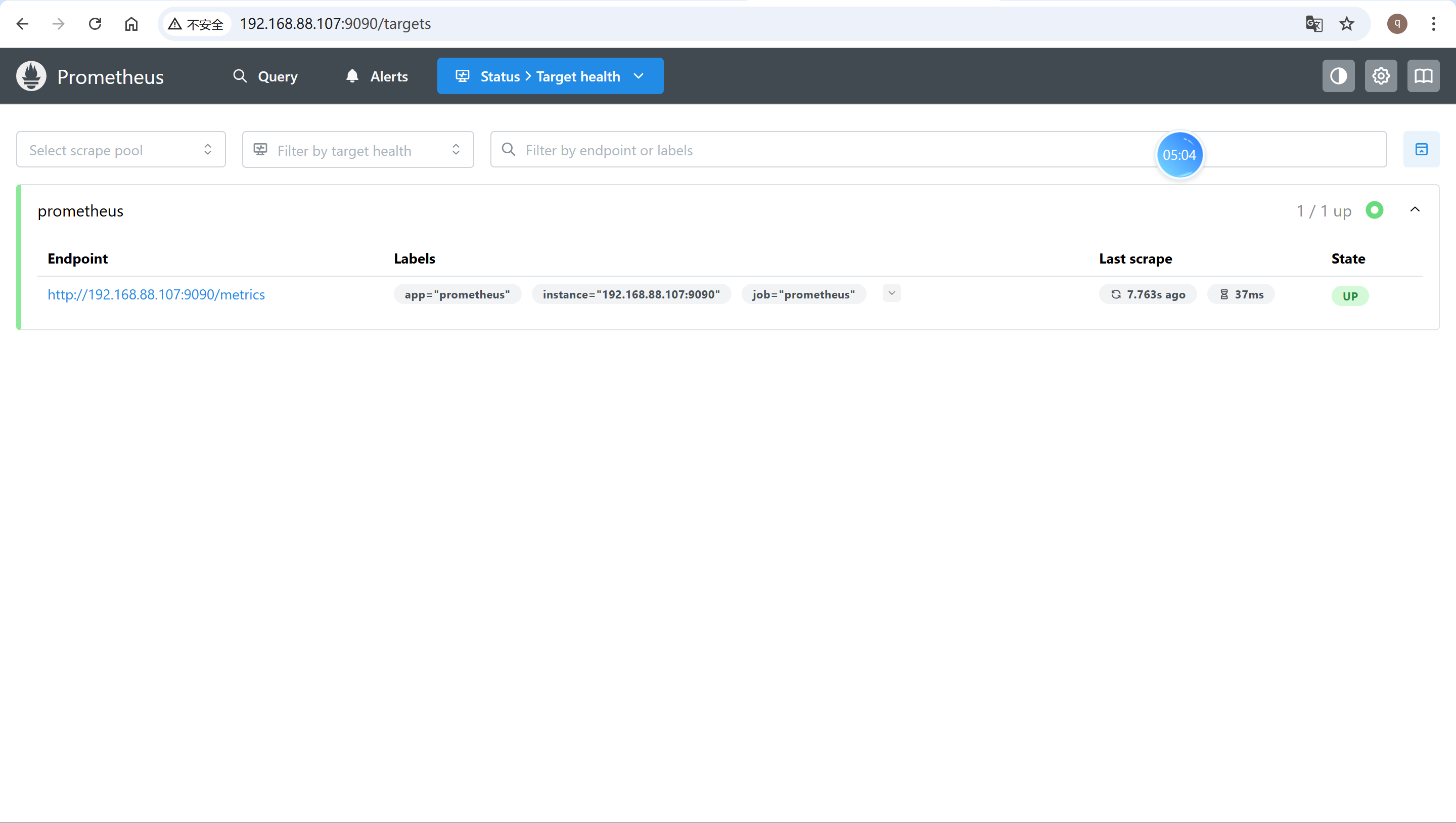
Task: Open the browser three-dot menu
Action: [x=1433, y=24]
